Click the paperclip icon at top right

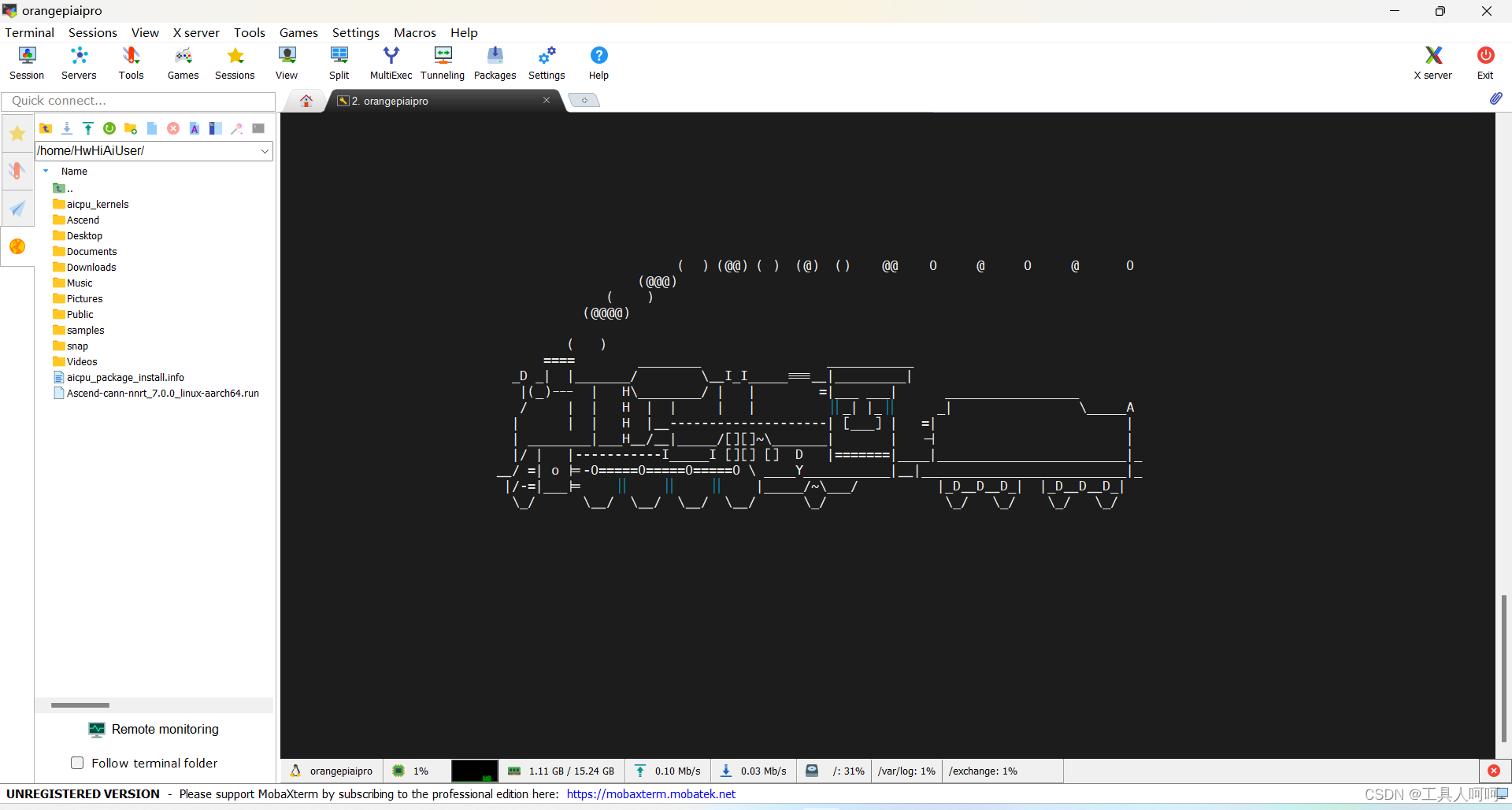[1495, 98]
